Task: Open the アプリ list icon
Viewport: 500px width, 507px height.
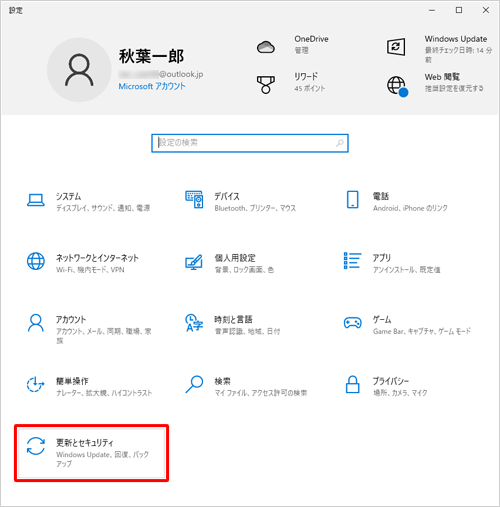Action: click(x=353, y=261)
